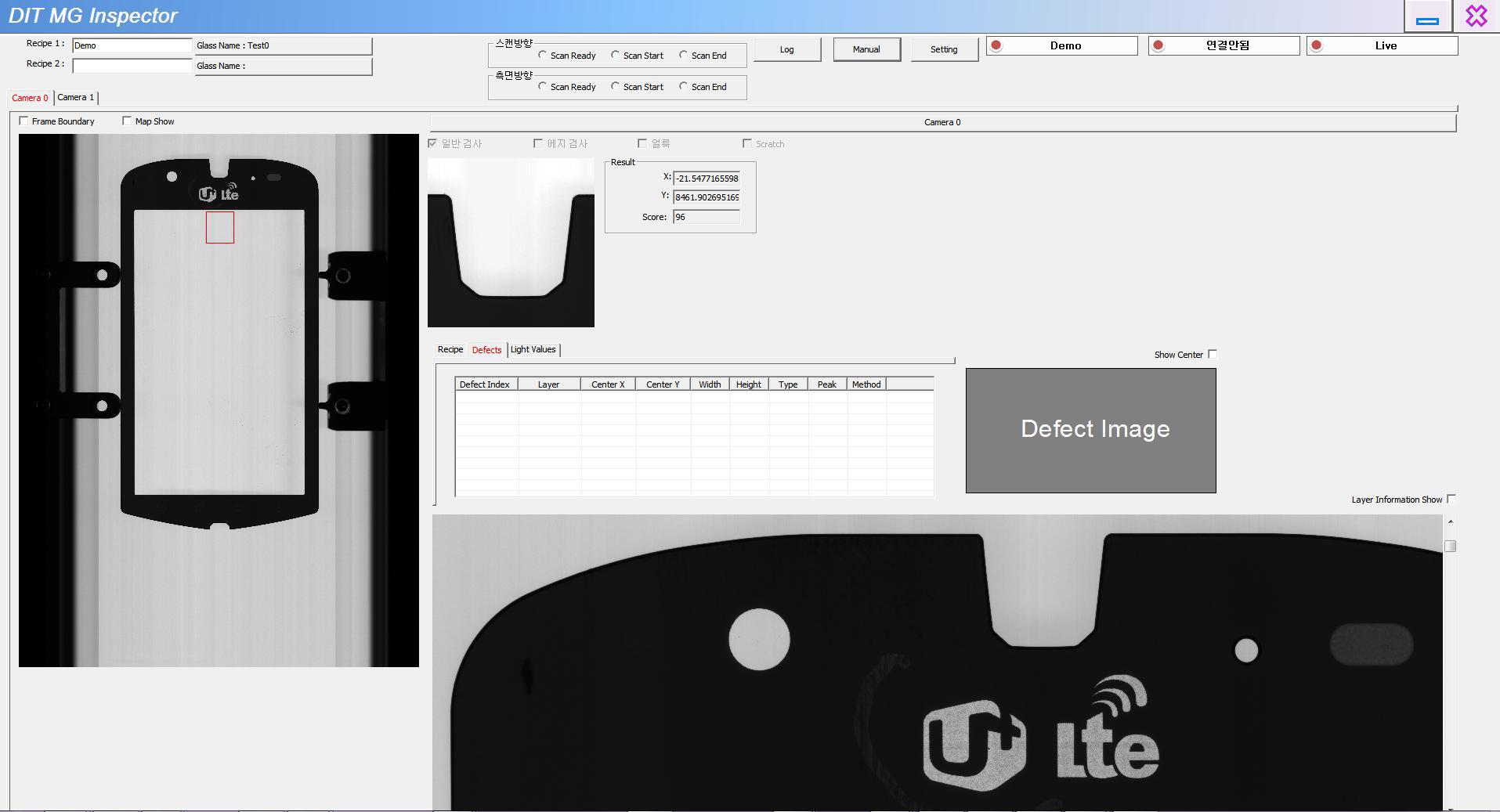Click the Glass Name : Test0 field
This screenshot has width=1500, height=812.
(283, 45)
